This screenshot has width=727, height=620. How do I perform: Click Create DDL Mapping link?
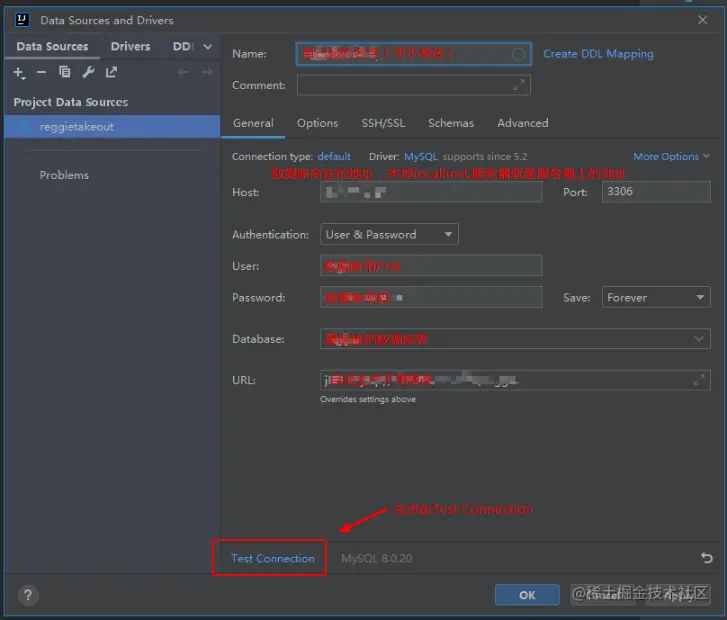click(x=598, y=54)
